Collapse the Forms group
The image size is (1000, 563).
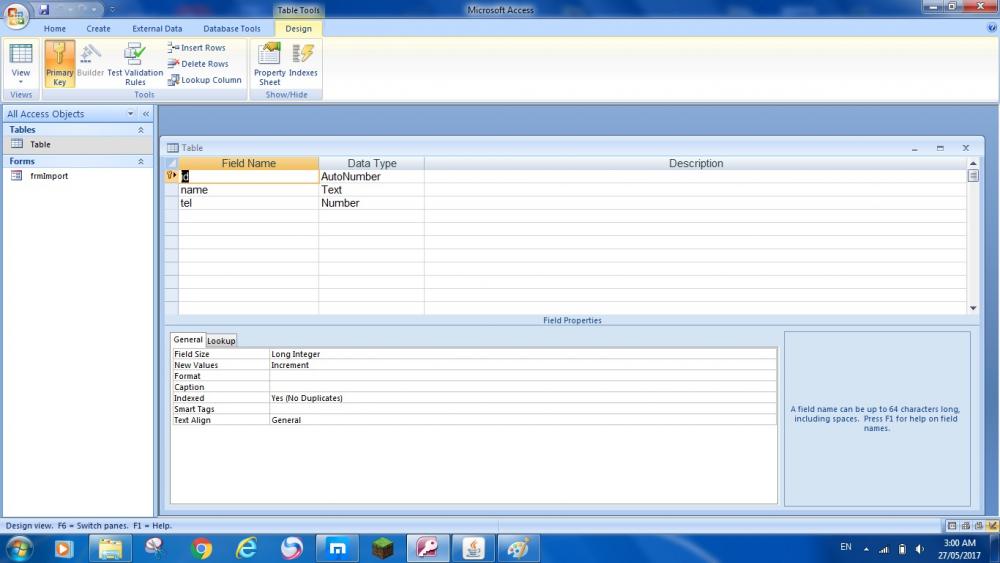point(141,161)
